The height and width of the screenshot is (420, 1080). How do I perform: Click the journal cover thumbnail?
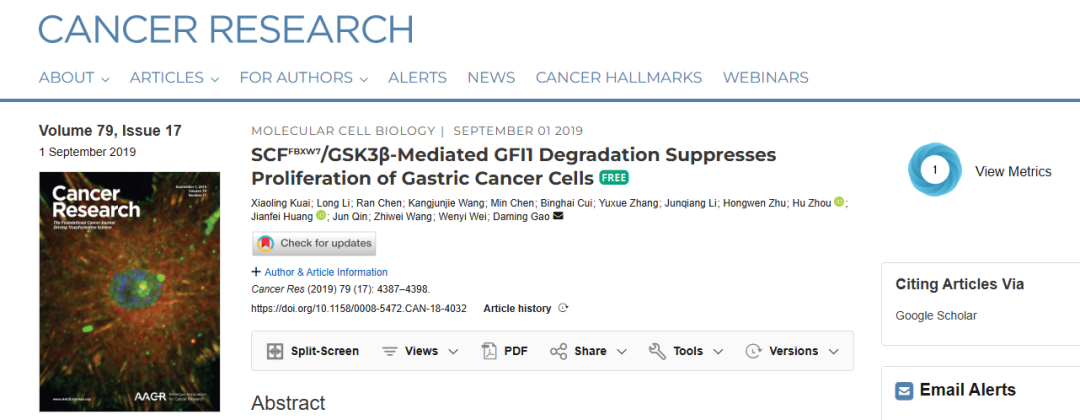click(129, 292)
